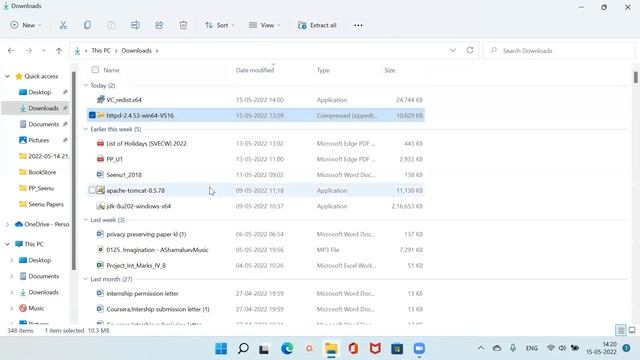This screenshot has width=640, height=360.
Task: Click the file list vertical scrollbar
Action: (636, 77)
